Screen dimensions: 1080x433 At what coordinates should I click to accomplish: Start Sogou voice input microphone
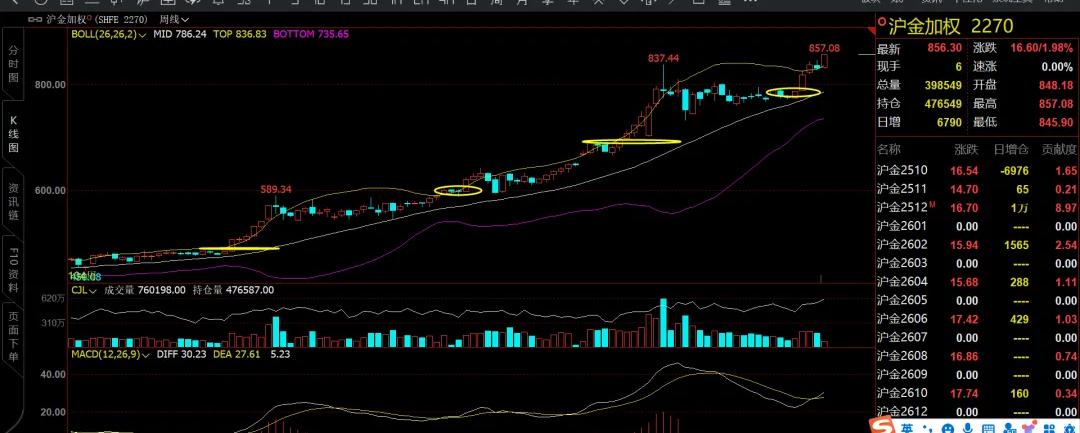[967, 428]
